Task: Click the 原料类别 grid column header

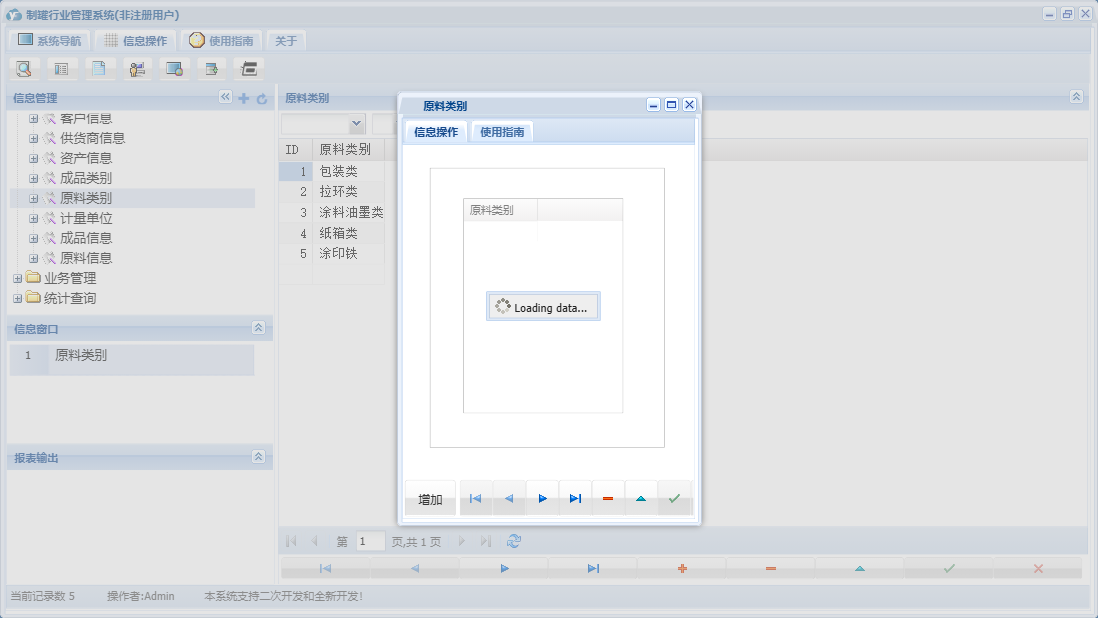Action: [x=348, y=149]
